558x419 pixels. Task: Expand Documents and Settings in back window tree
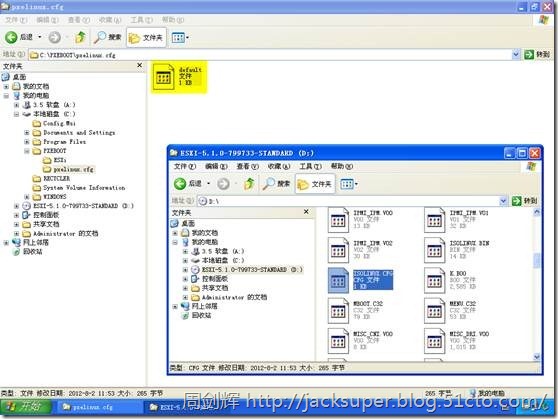pyautogui.click(x=27, y=132)
